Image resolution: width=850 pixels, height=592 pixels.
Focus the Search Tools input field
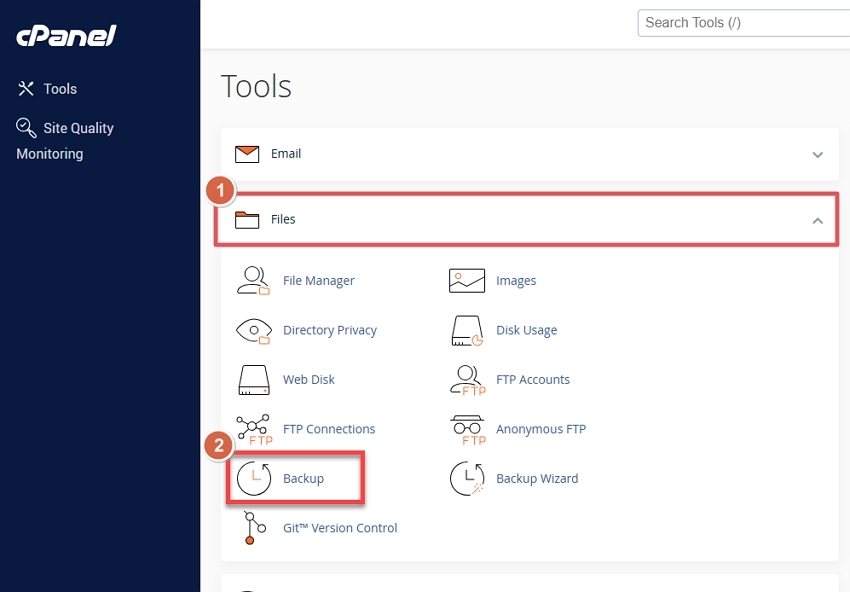pyautogui.click(x=744, y=23)
